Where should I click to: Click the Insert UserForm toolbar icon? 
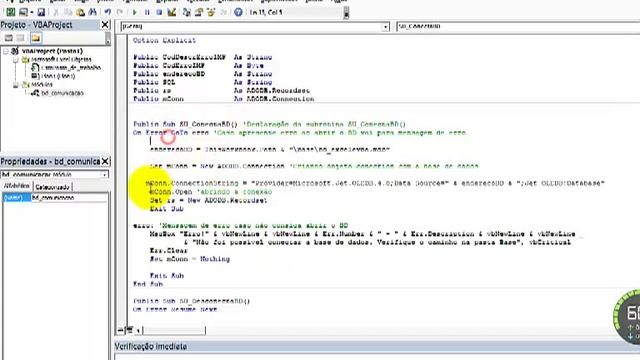23,12
